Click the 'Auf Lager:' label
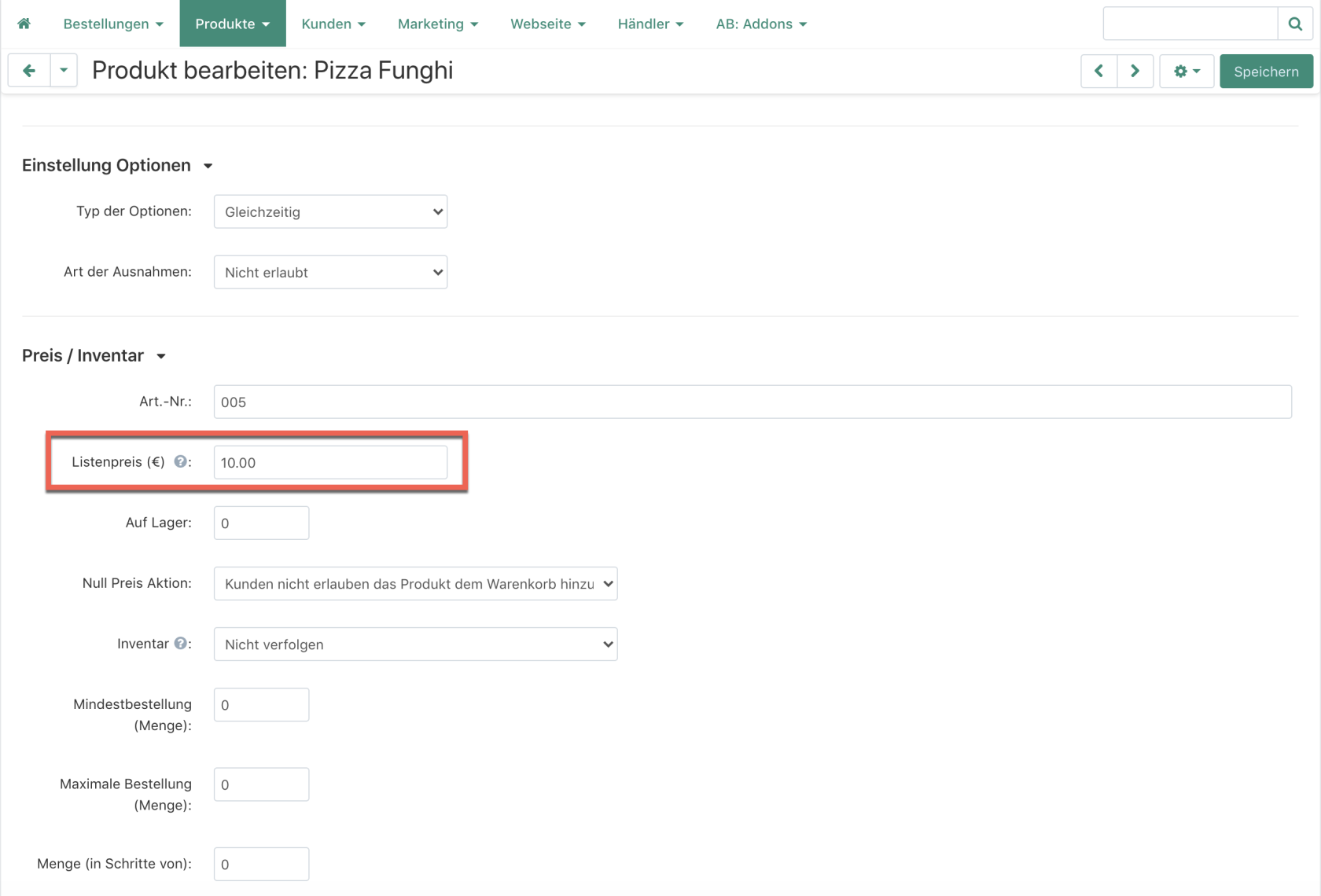1321x896 pixels. point(158,523)
